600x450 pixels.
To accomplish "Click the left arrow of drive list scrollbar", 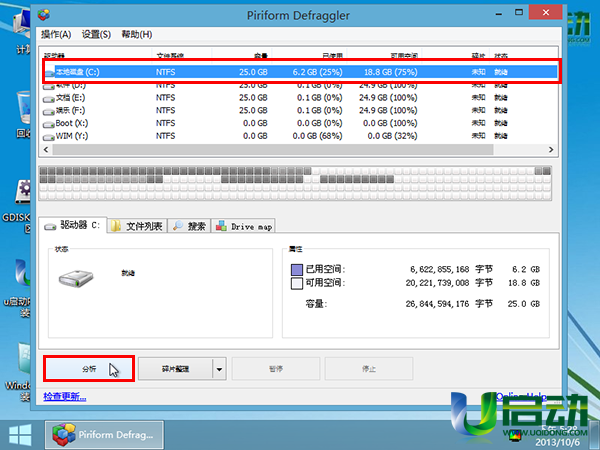I will point(46,150).
